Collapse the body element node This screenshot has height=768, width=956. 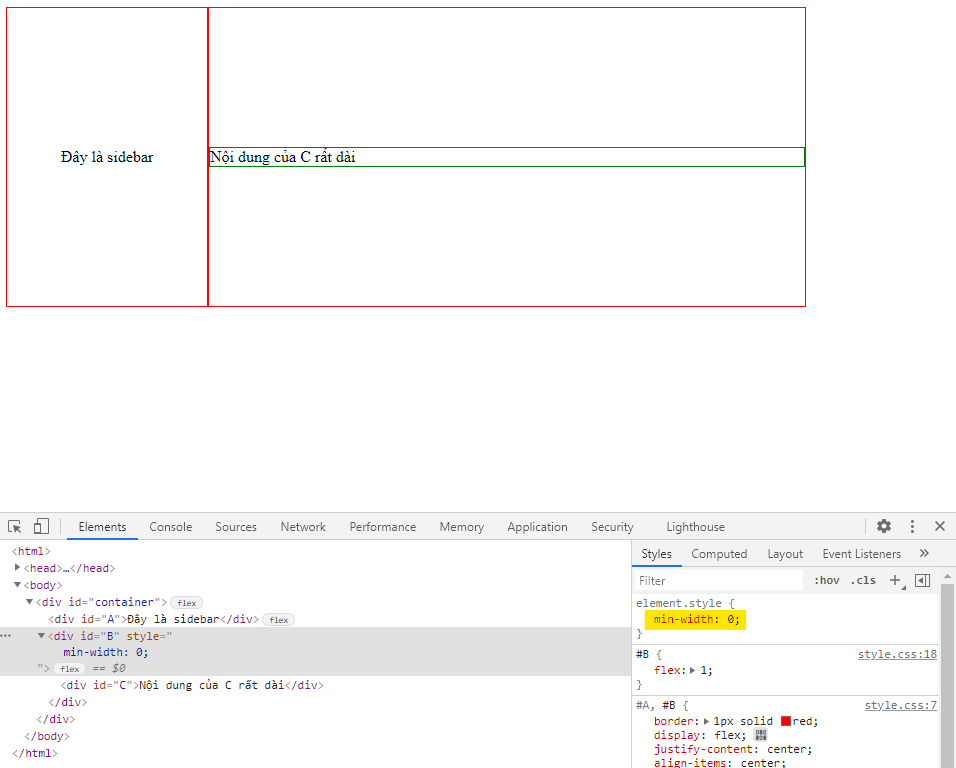point(17,585)
